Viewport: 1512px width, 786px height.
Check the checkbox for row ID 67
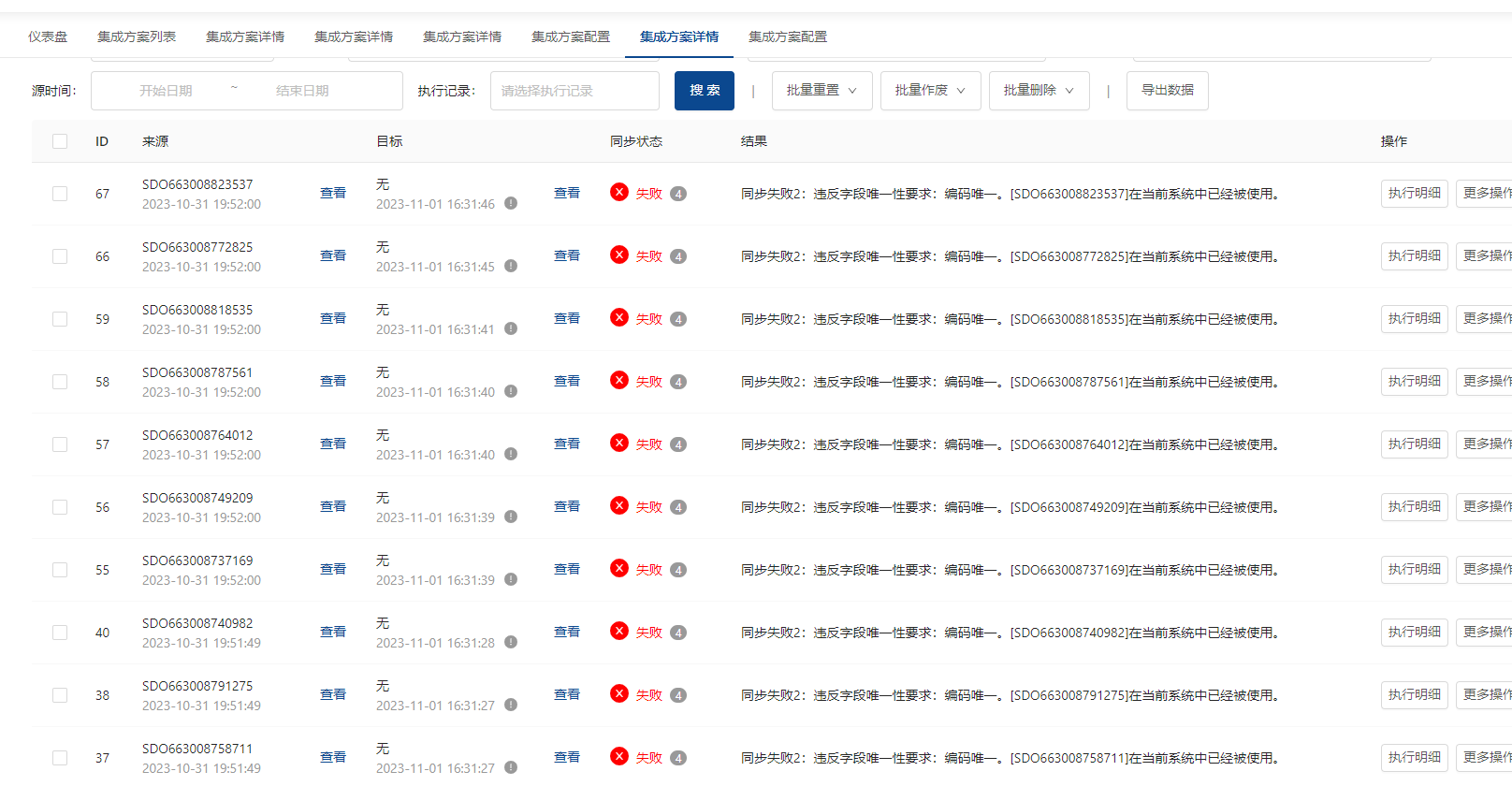pyautogui.click(x=60, y=194)
